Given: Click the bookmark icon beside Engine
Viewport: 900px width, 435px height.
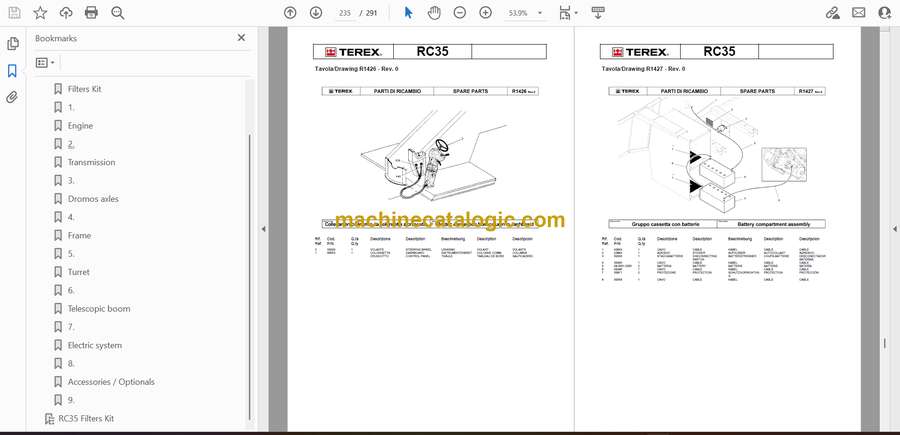Looking at the screenshot, I should 58,126.
